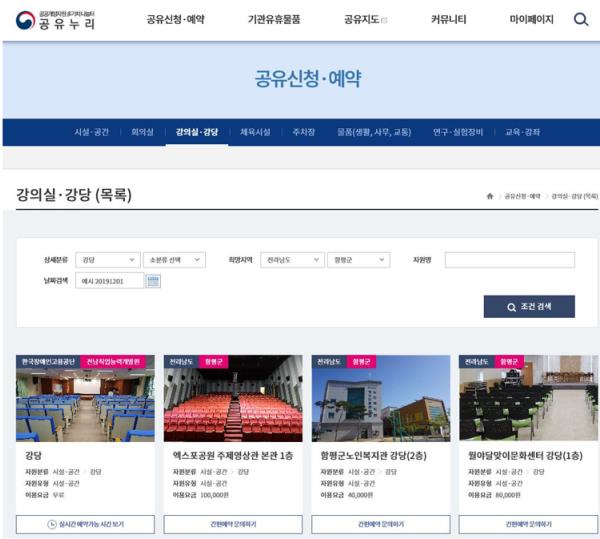Image resolution: width=600 pixels, height=539 pixels.
Task: Expand the 강당 category dropdown
Action: pyautogui.click(x=107, y=260)
